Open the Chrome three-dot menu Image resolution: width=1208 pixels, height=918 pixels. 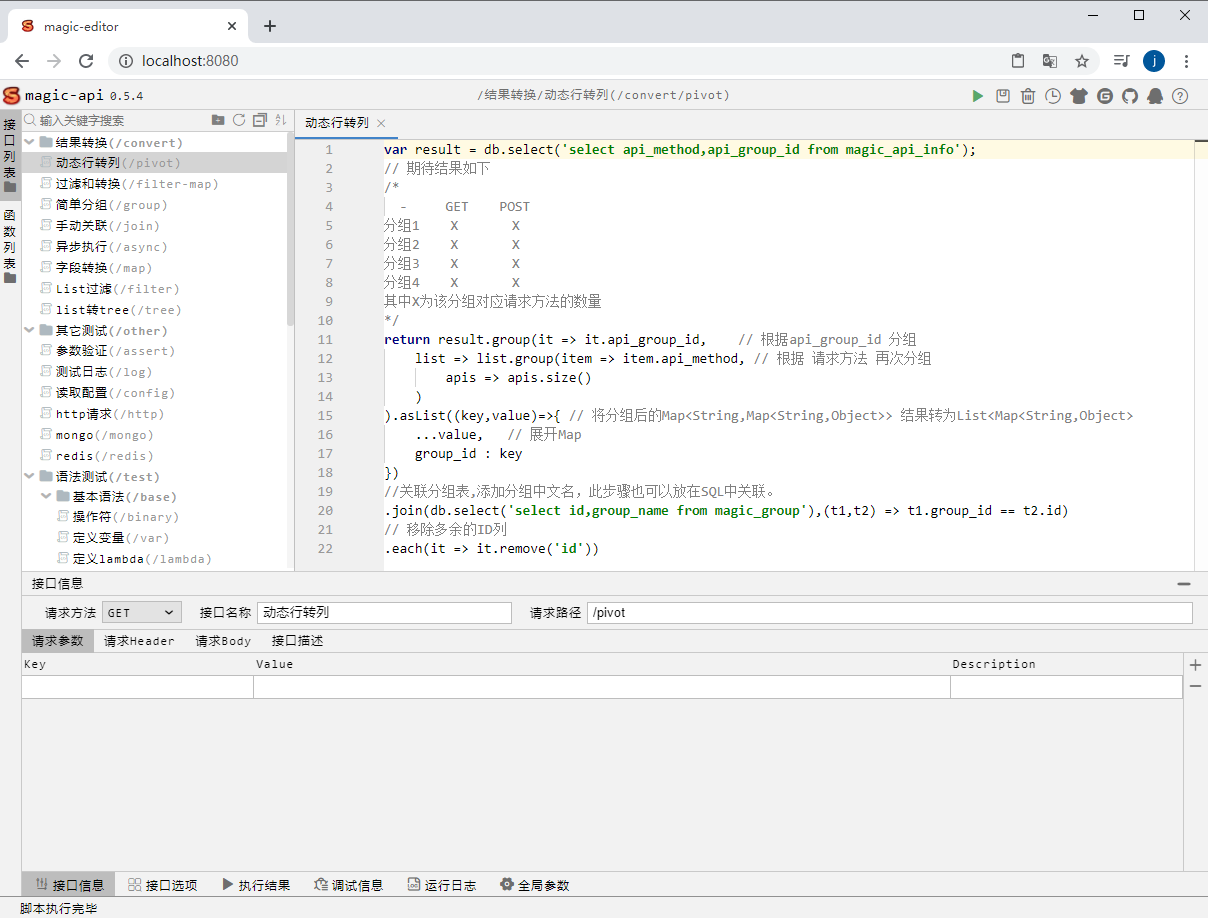1186,61
